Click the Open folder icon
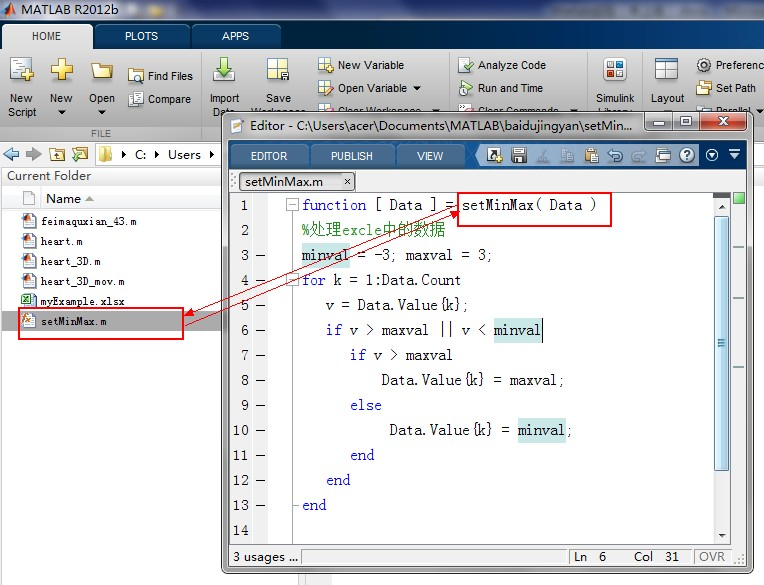 coord(101,71)
